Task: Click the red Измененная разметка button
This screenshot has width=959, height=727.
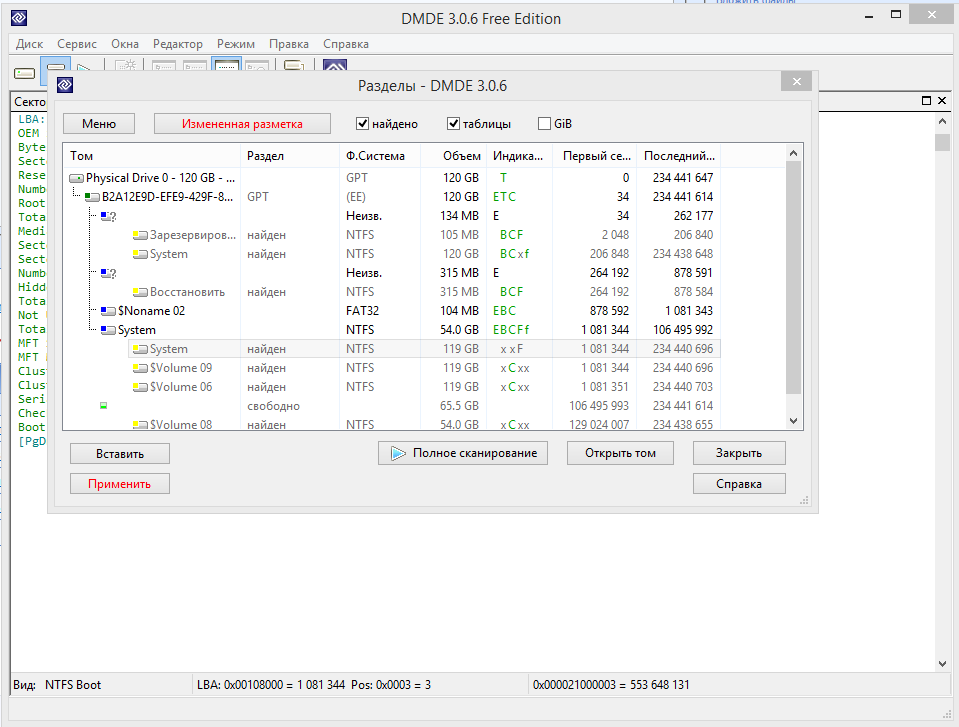Action: pyautogui.click(x=242, y=124)
